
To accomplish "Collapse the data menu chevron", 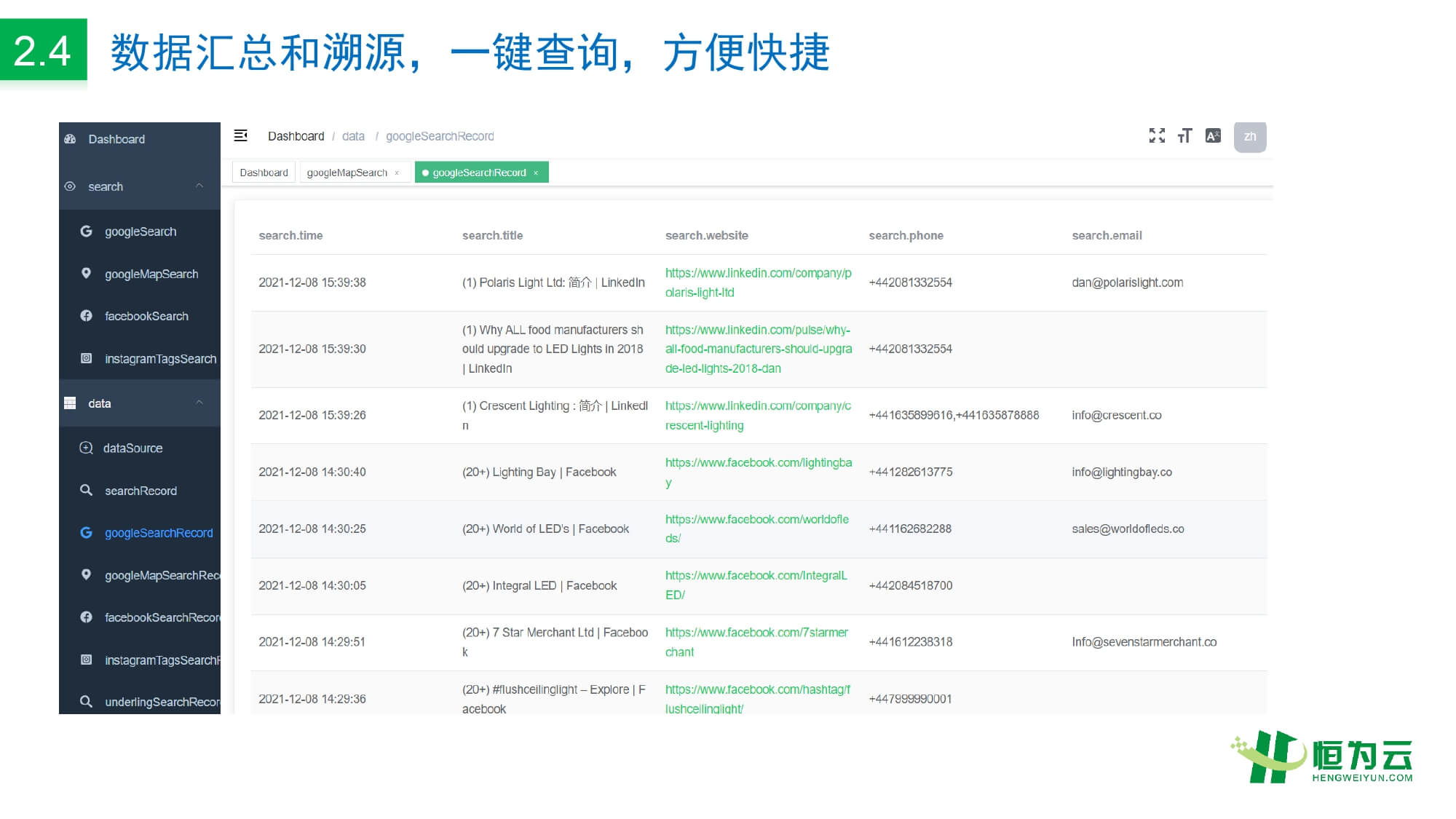I will (199, 403).
